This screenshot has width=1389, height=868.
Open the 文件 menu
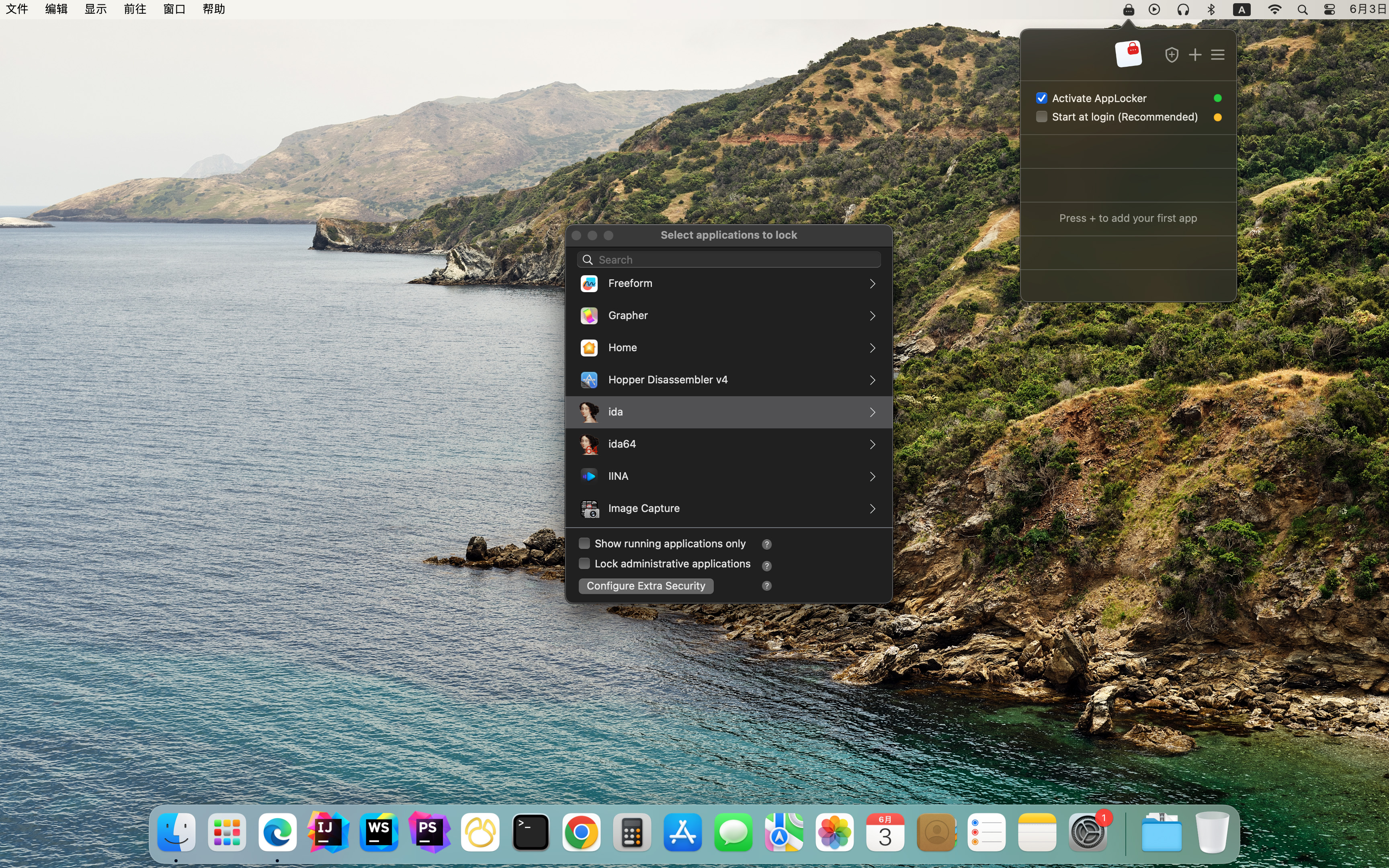point(16,9)
